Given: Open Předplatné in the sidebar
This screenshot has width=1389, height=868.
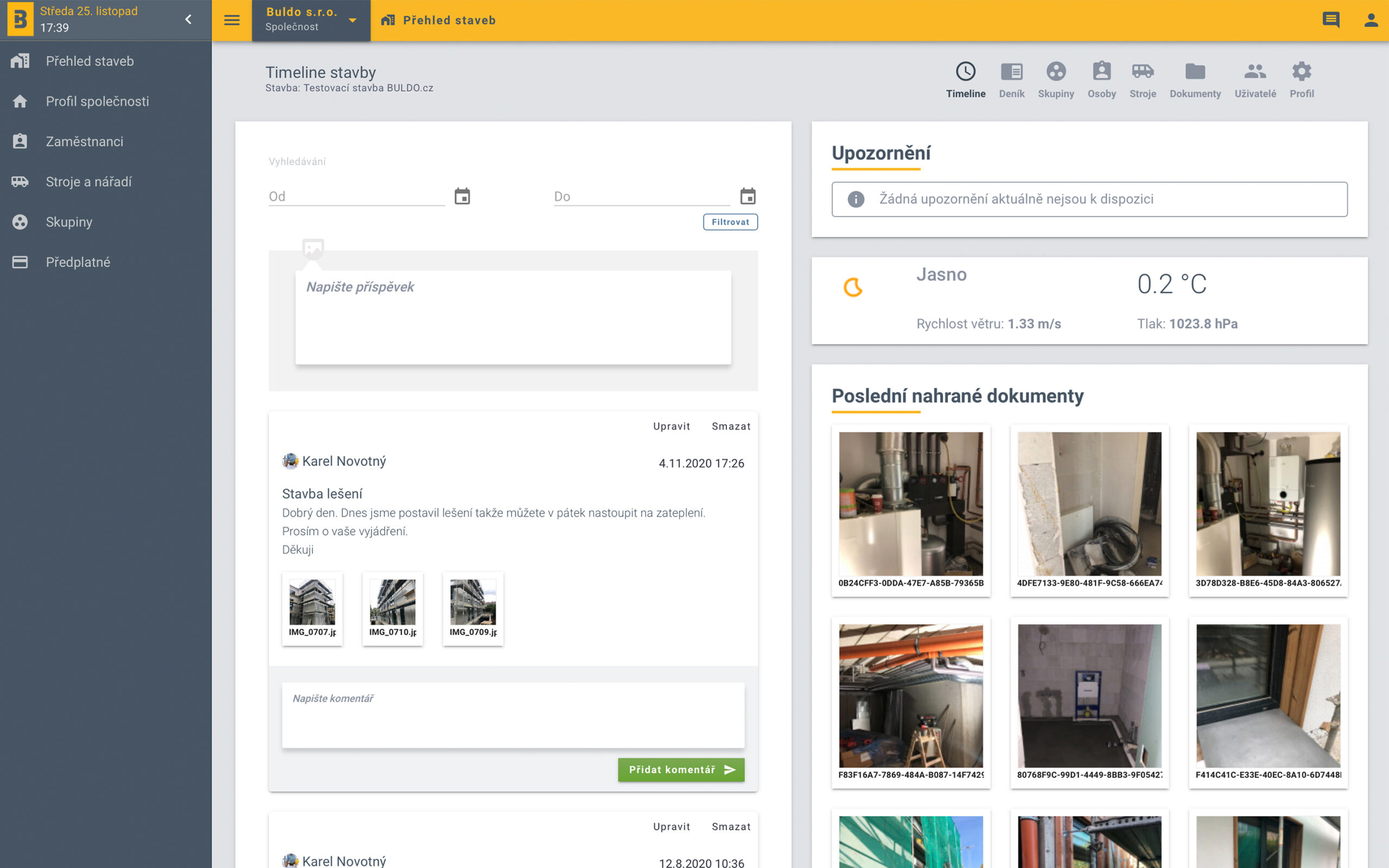Looking at the screenshot, I should (x=106, y=262).
